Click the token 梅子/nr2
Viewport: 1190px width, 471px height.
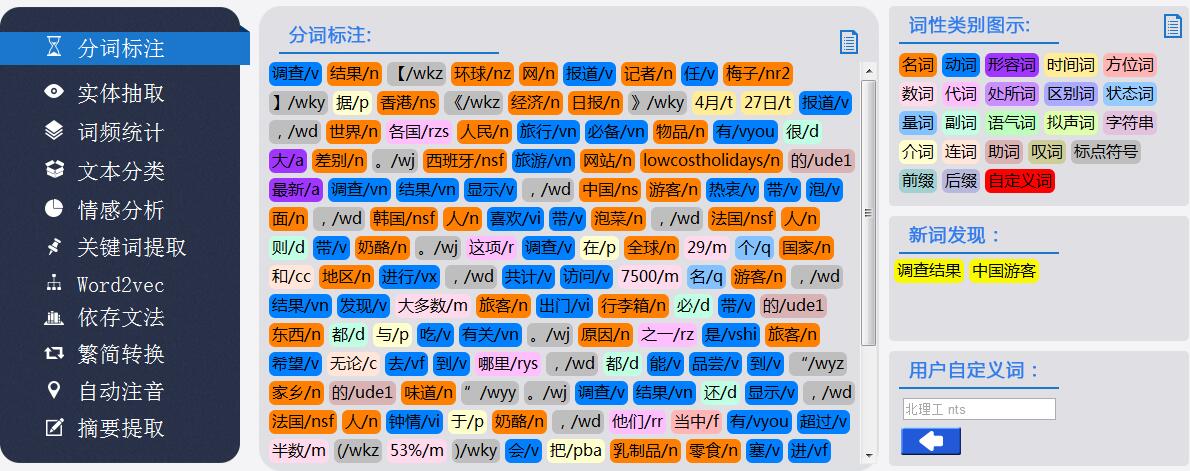[758, 74]
